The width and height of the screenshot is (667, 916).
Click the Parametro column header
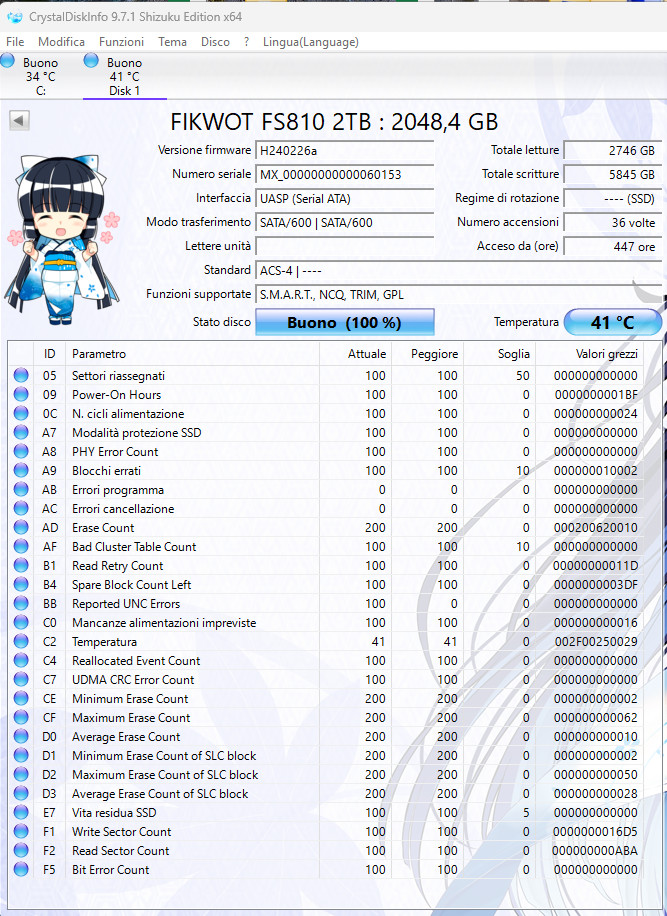192,353
